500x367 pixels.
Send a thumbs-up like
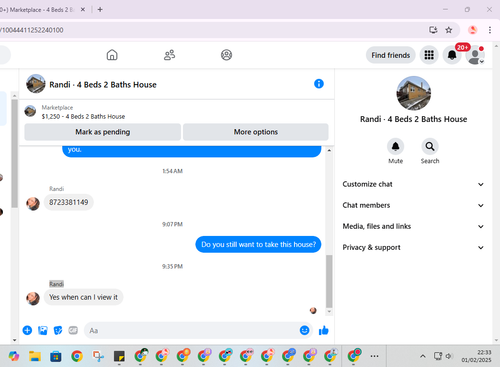[324, 330]
